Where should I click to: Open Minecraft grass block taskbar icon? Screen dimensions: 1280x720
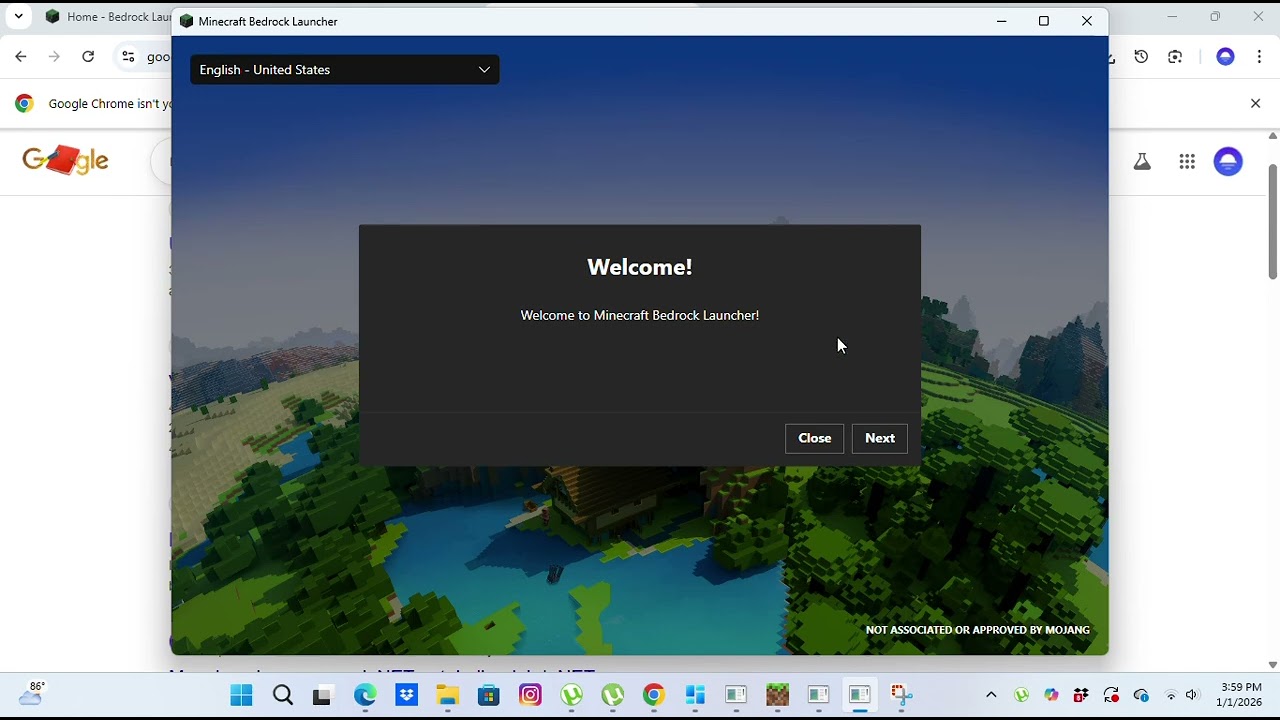tap(777, 695)
